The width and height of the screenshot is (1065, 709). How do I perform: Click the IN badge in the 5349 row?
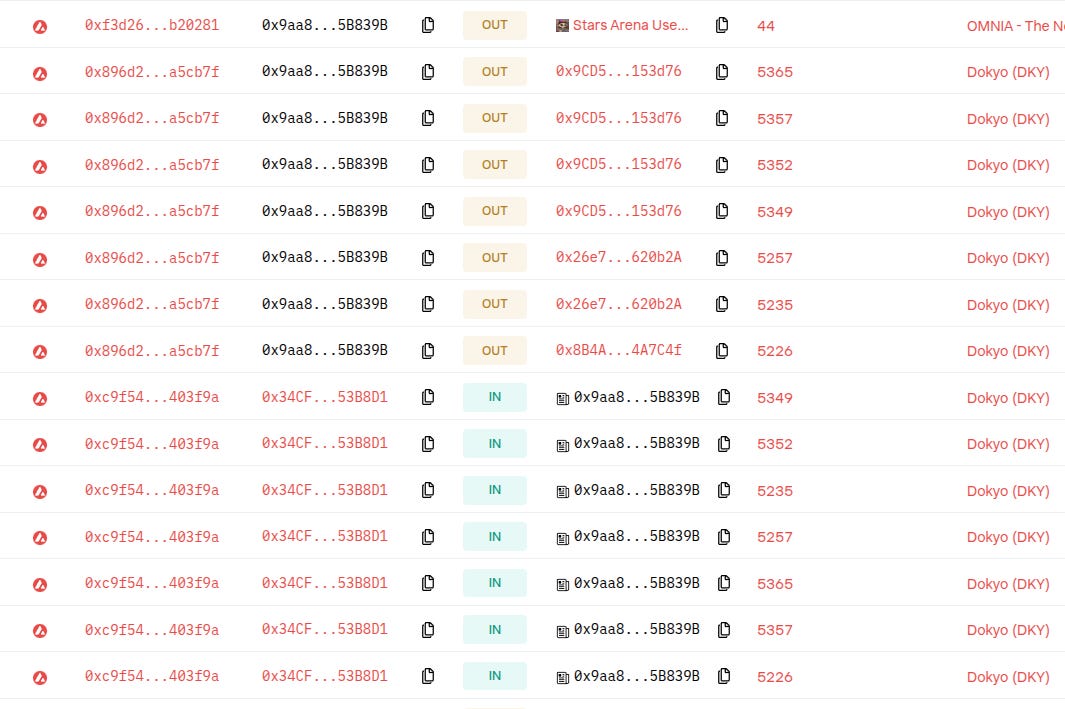pyautogui.click(x=494, y=397)
